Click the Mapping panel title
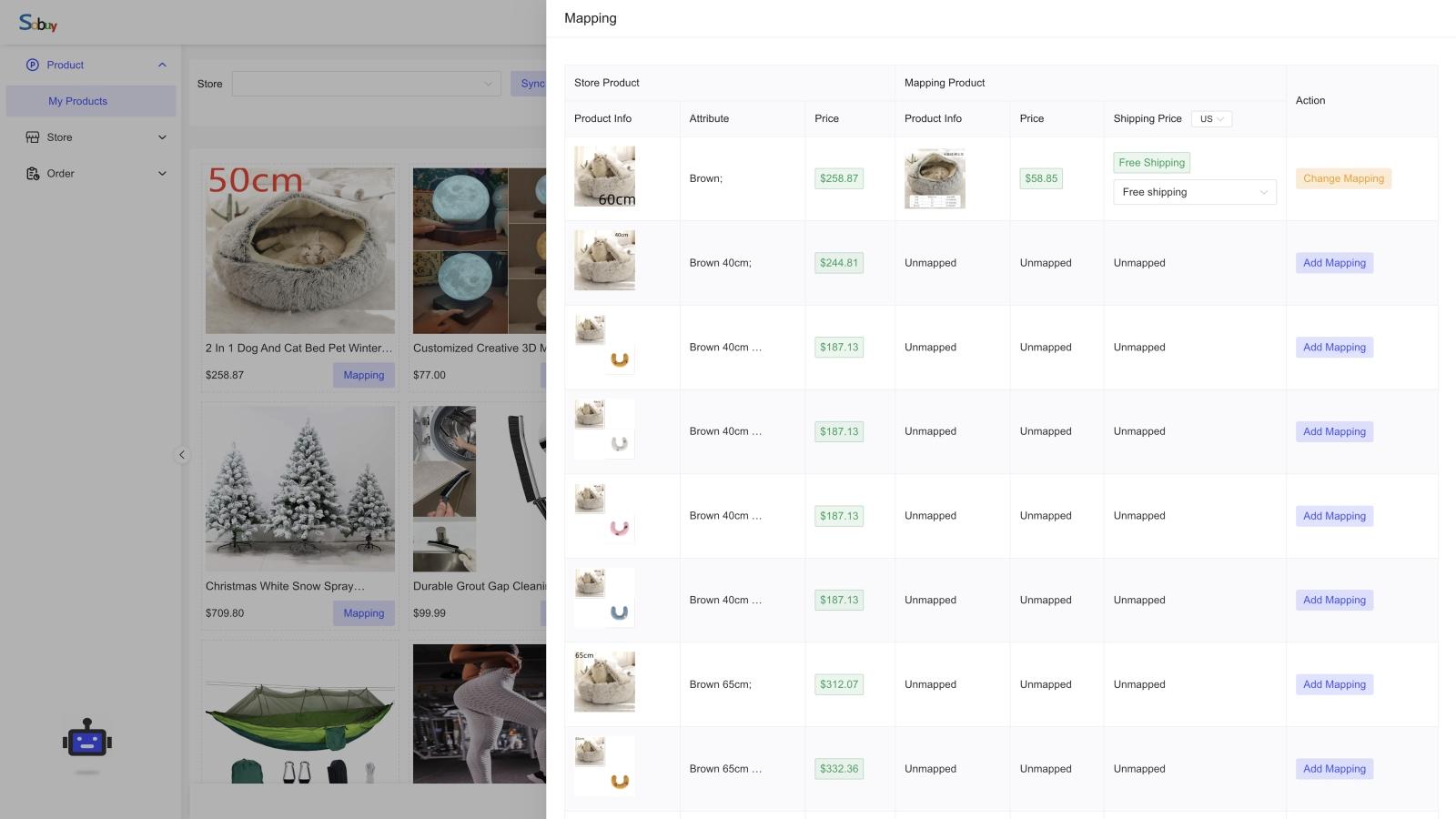Viewport: 1456px width, 819px height. coord(591,18)
